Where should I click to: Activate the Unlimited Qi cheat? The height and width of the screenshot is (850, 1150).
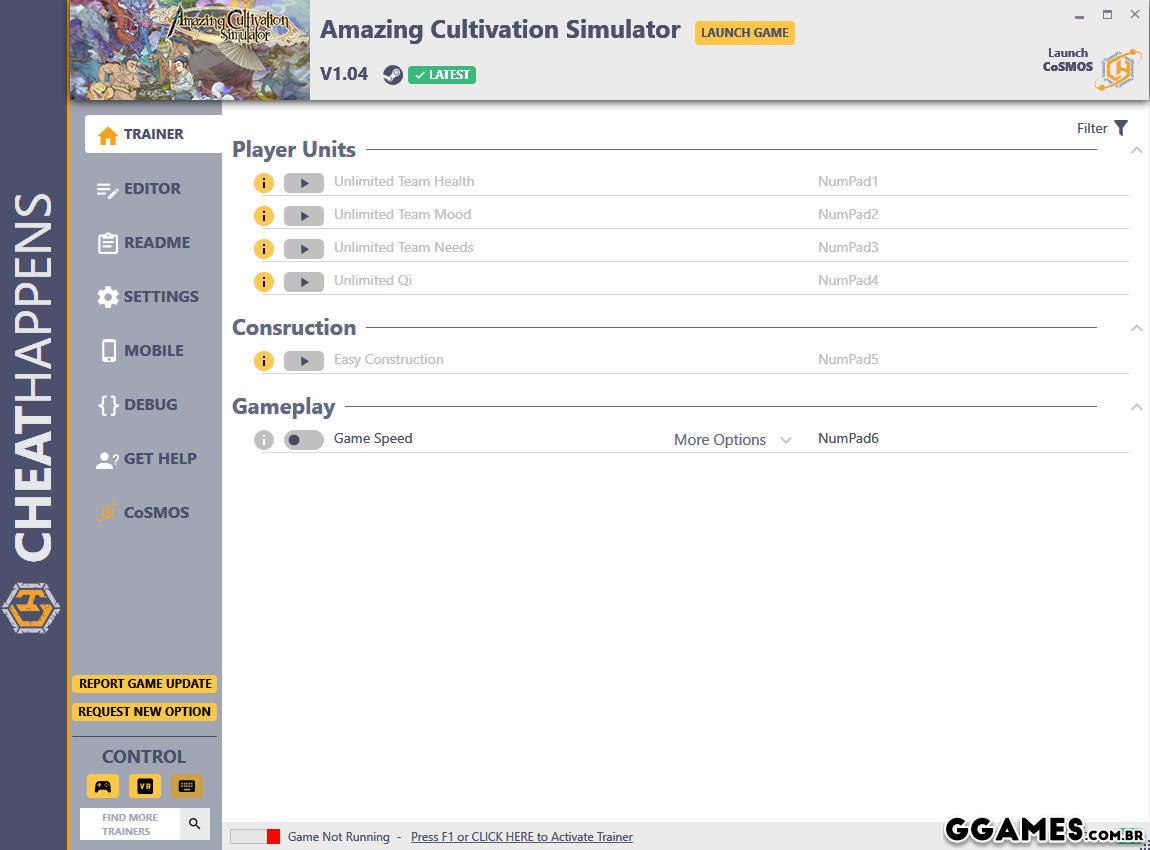tap(303, 282)
